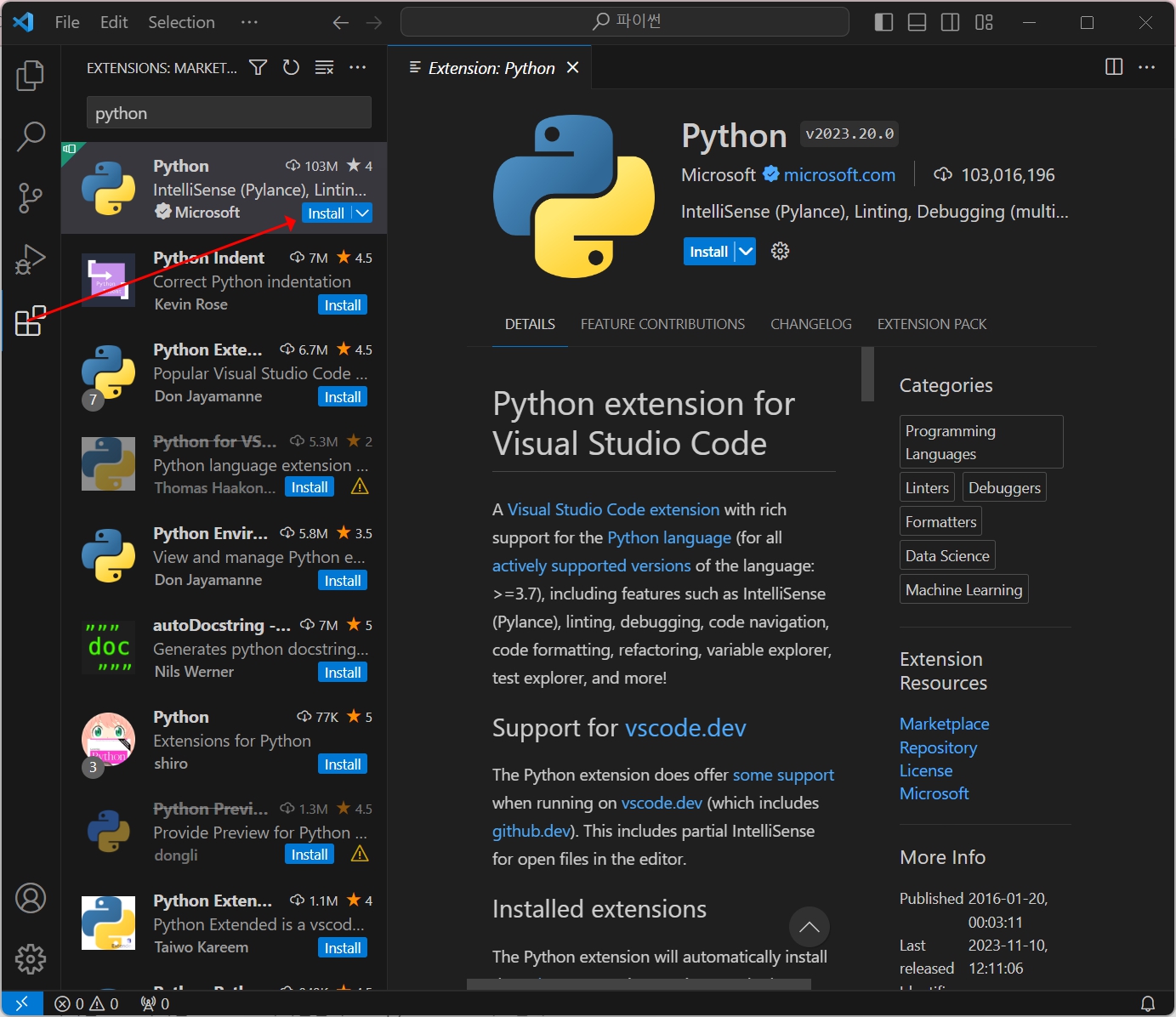
Task: Open the Manage gear in activity bar
Action: [31, 959]
